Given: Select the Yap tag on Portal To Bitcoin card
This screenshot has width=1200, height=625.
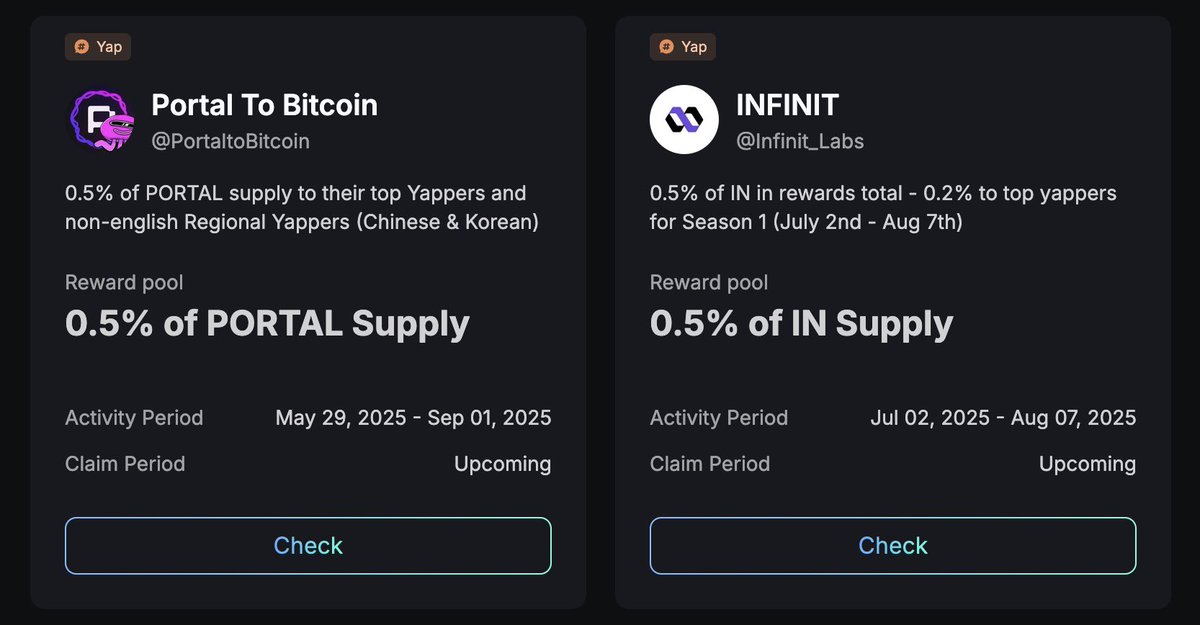Looking at the screenshot, I should (98, 46).
